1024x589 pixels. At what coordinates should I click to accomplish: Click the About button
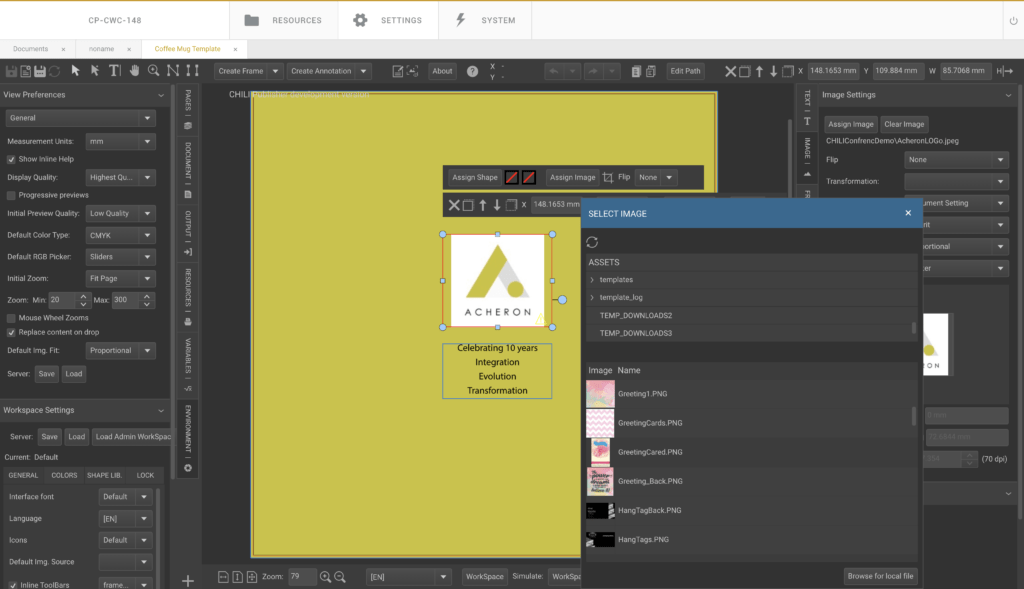coord(442,71)
